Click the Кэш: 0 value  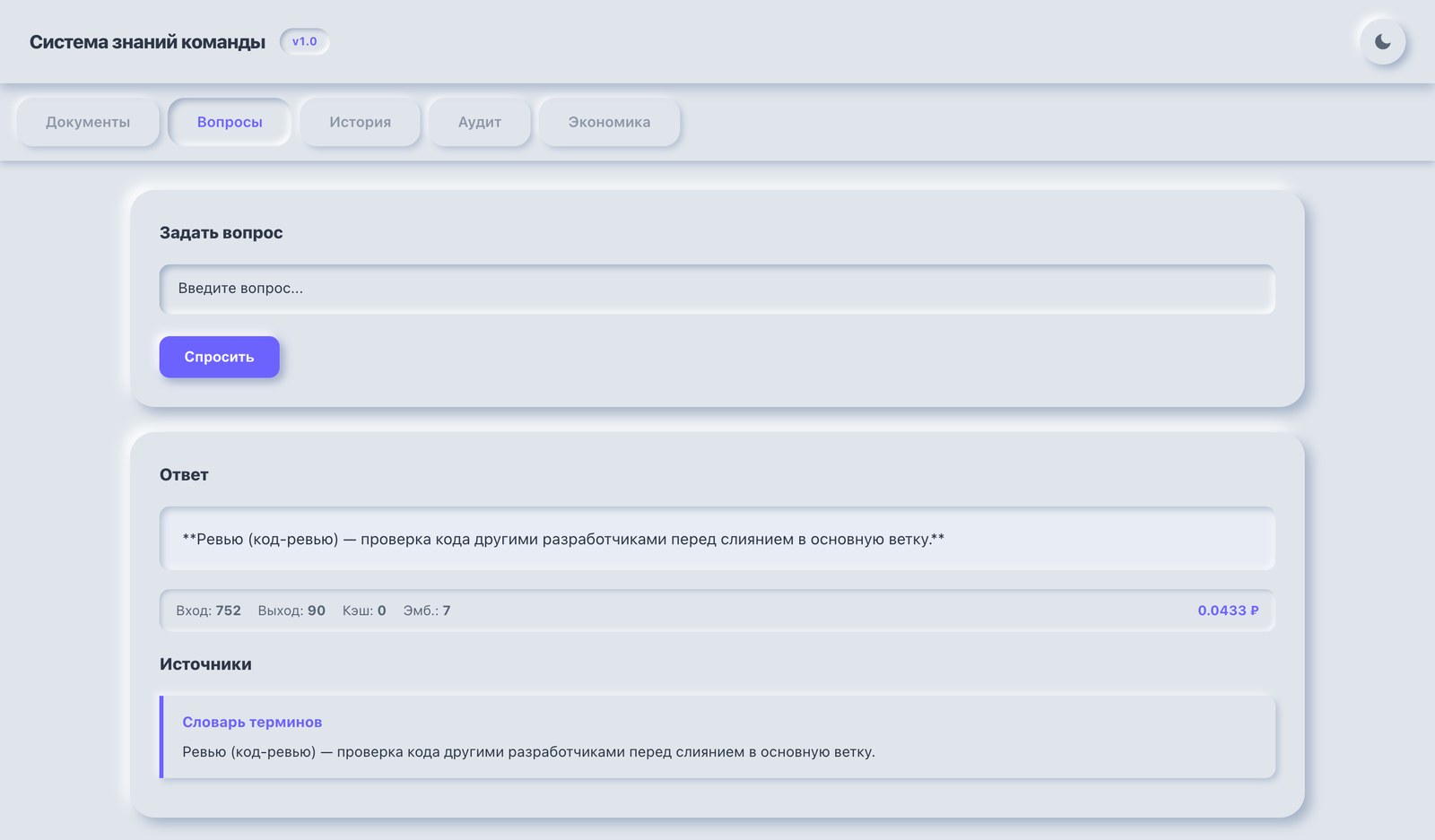pos(364,611)
